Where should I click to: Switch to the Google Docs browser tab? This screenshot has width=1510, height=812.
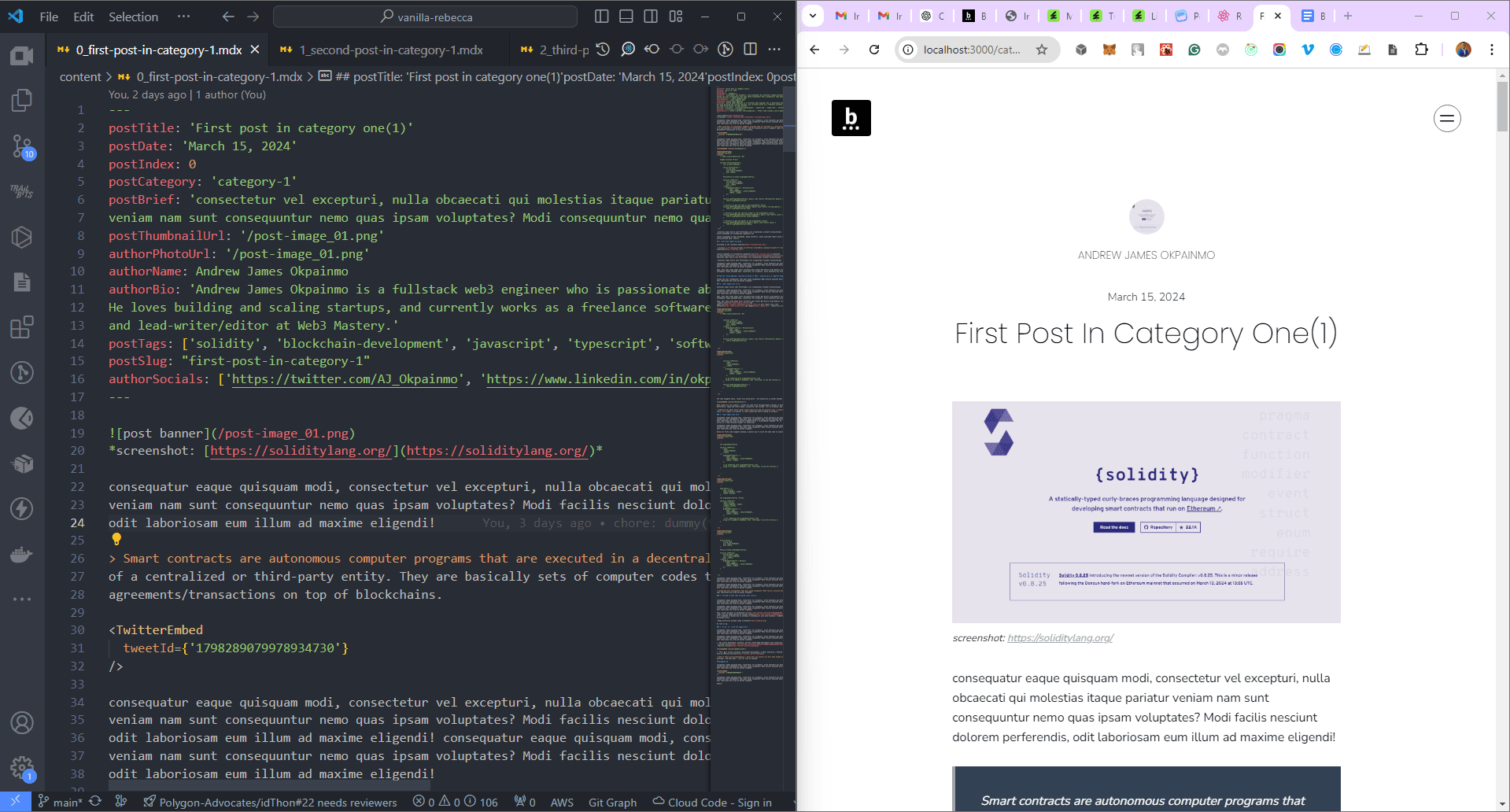(1314, 16)
